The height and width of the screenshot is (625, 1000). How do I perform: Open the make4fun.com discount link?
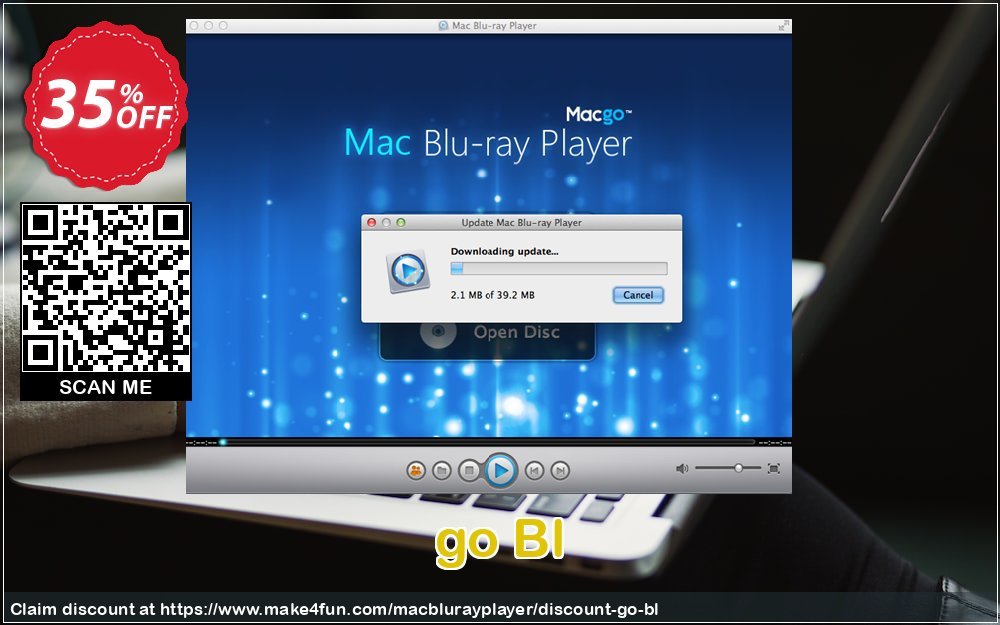coord(409,609)
